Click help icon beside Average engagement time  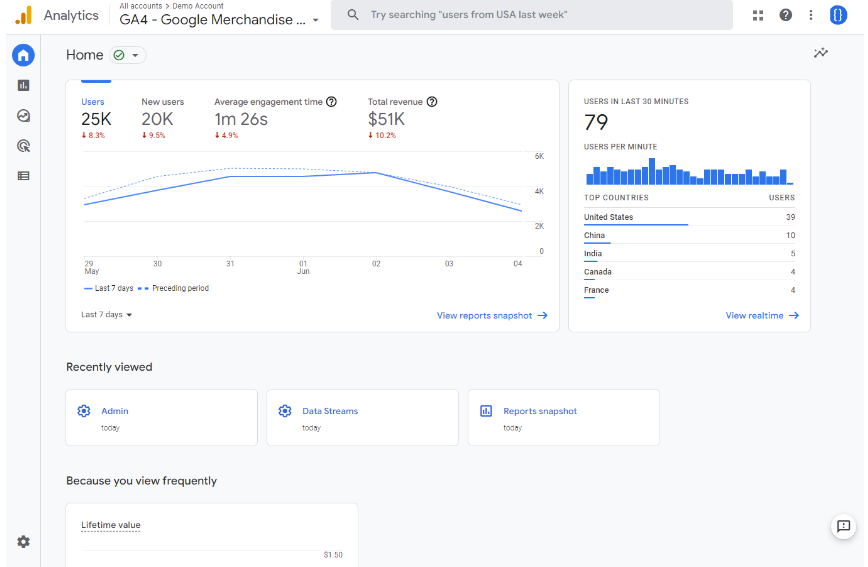pos(331,102)
